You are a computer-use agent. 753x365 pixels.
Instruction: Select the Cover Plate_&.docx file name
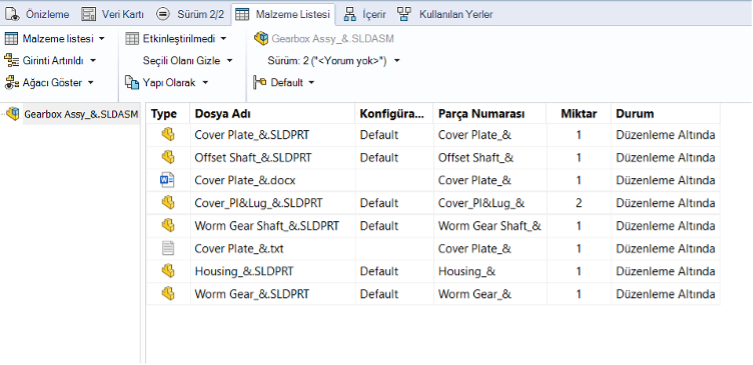245,181
